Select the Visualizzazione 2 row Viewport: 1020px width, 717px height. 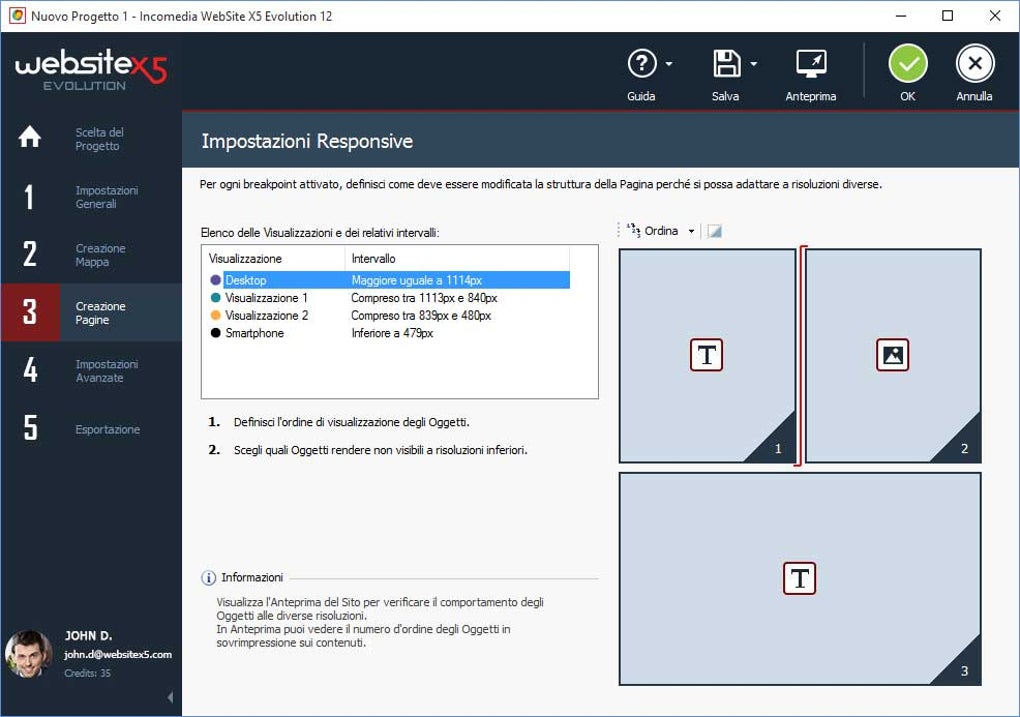[389, 315]
